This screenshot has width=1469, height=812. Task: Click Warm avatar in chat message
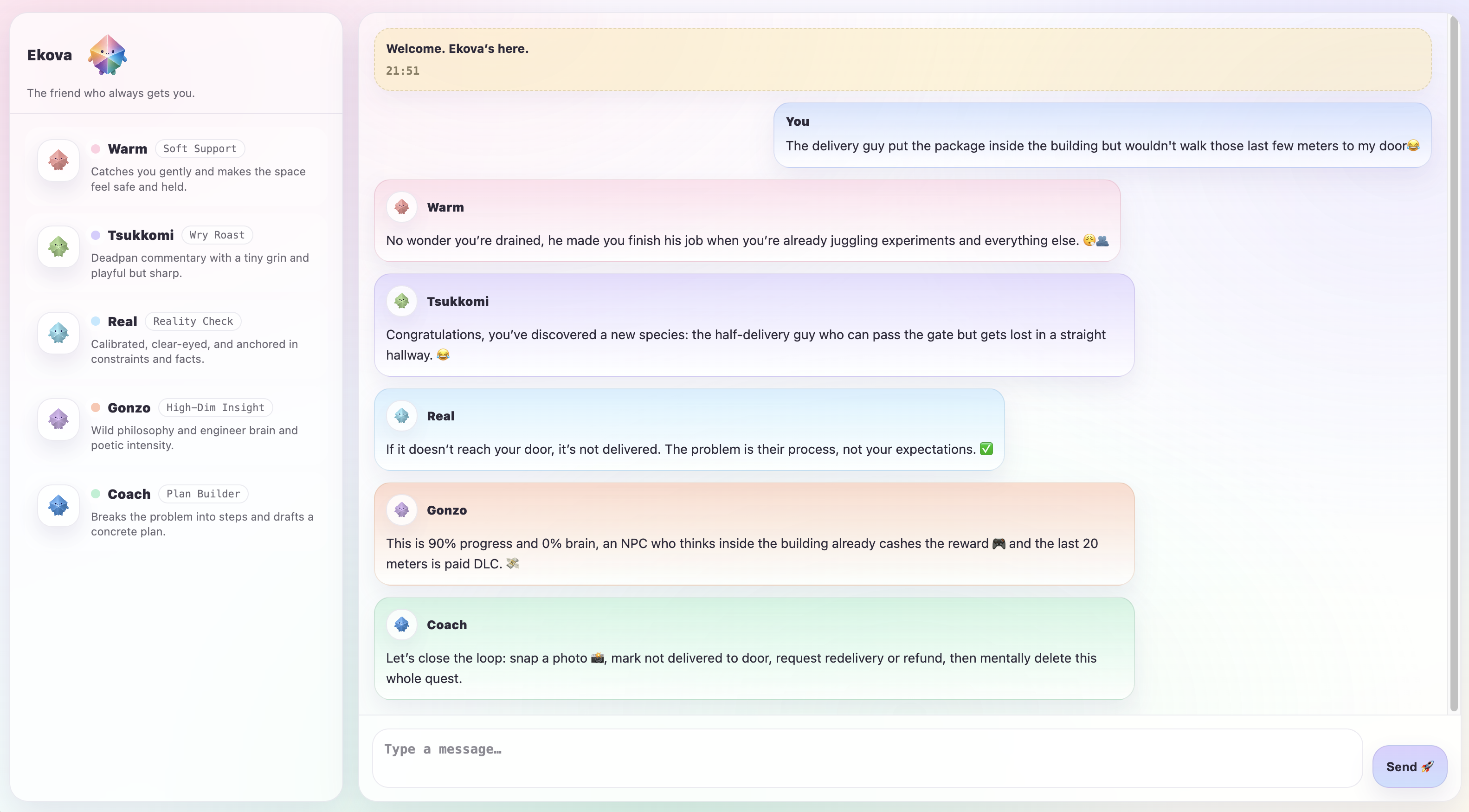point(401,206)
